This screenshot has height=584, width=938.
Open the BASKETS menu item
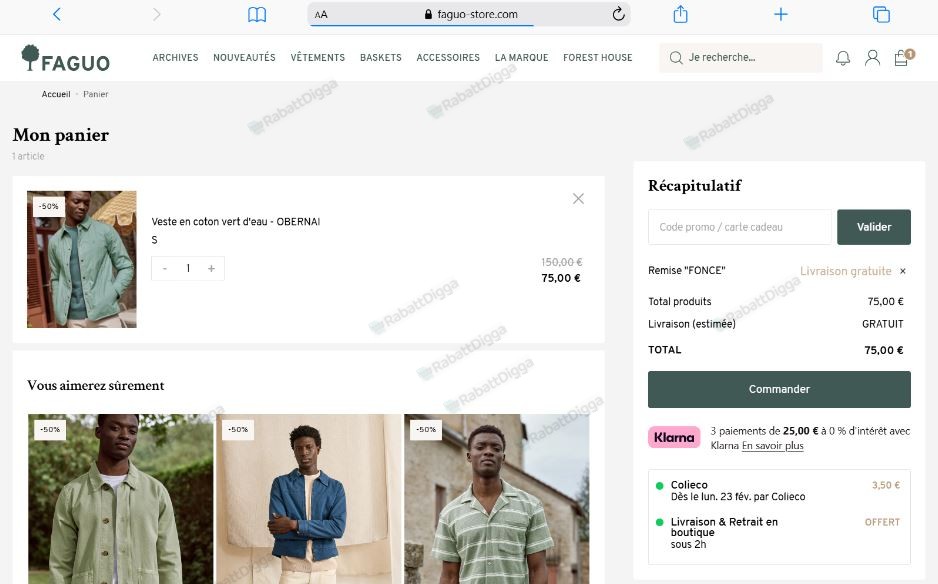tap(380, 58)
